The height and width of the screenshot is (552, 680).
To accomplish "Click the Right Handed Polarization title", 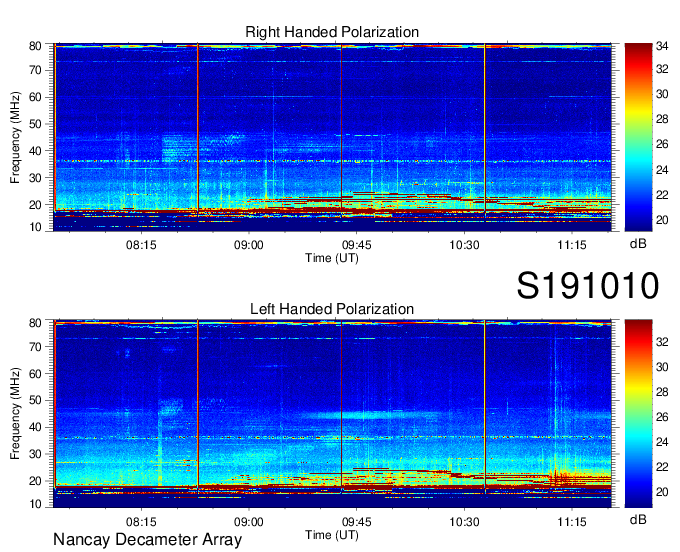I will click(x=332, y=32).
